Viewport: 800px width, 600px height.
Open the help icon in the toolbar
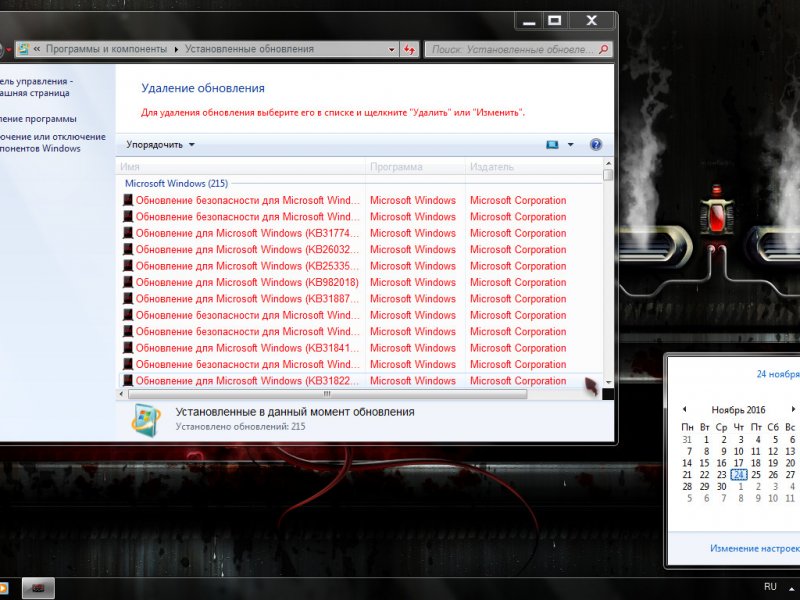[x=595, y=144]
